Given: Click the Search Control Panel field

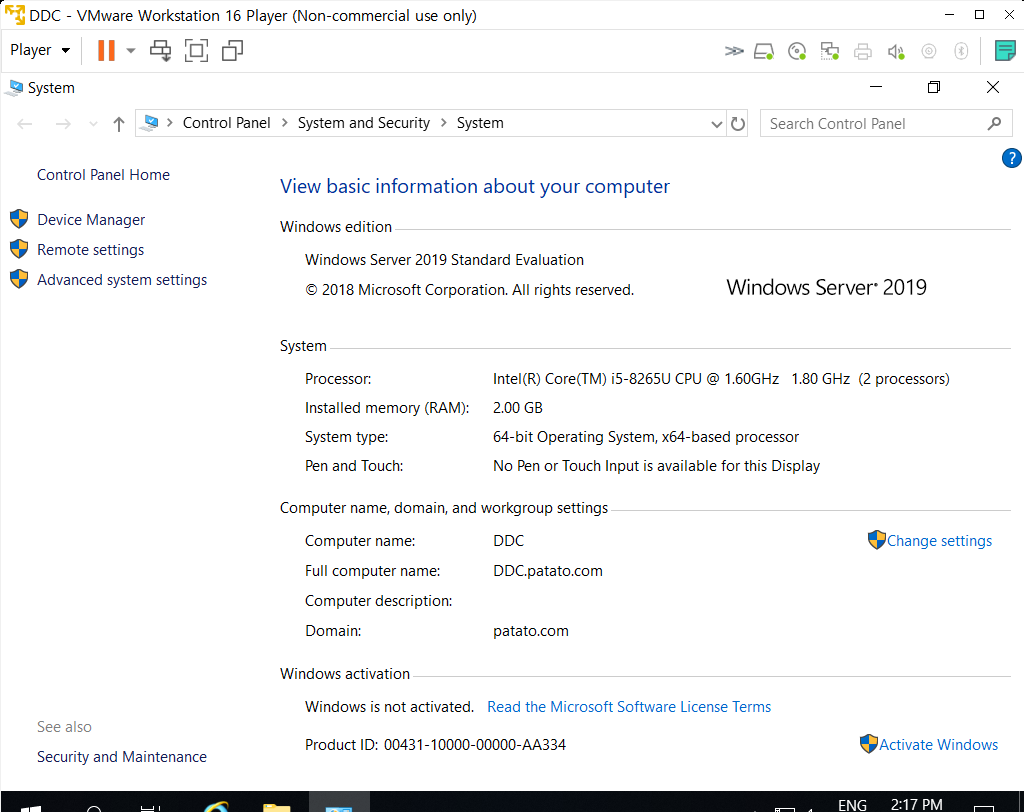Looking at the screenshot, I should 886,123.
